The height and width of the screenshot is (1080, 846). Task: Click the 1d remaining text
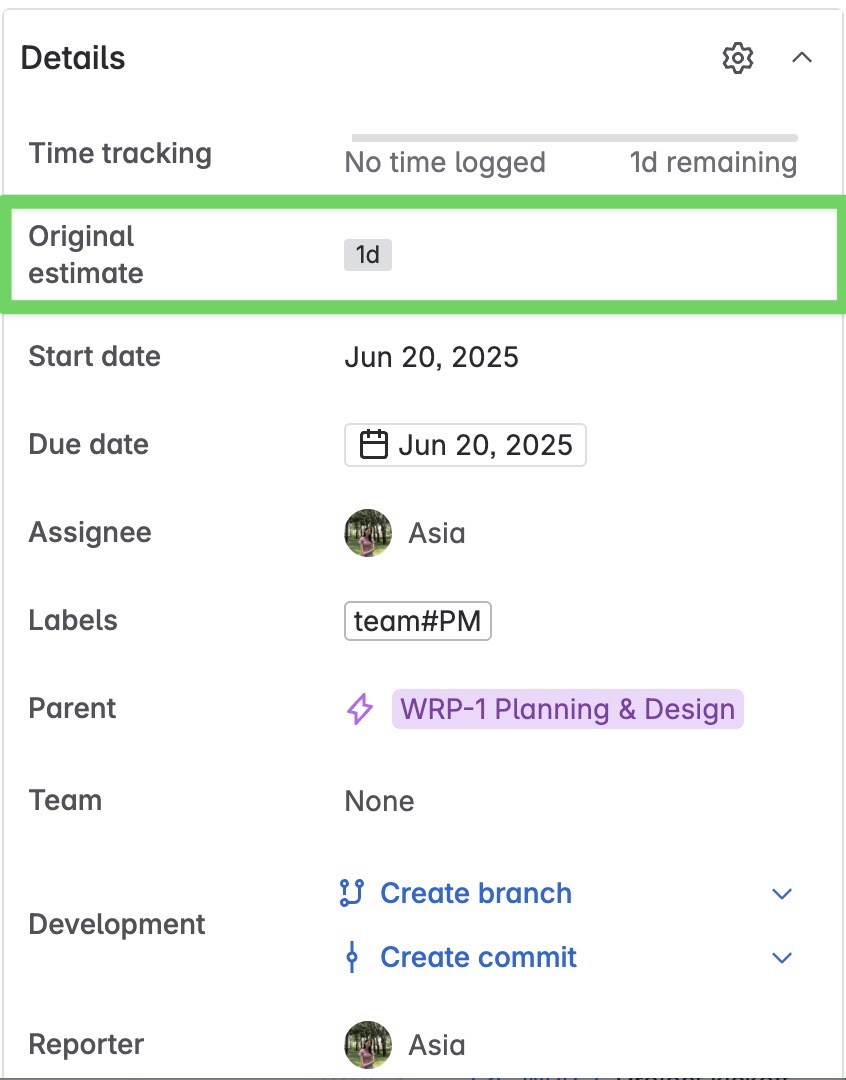click(x=713, y=163)
